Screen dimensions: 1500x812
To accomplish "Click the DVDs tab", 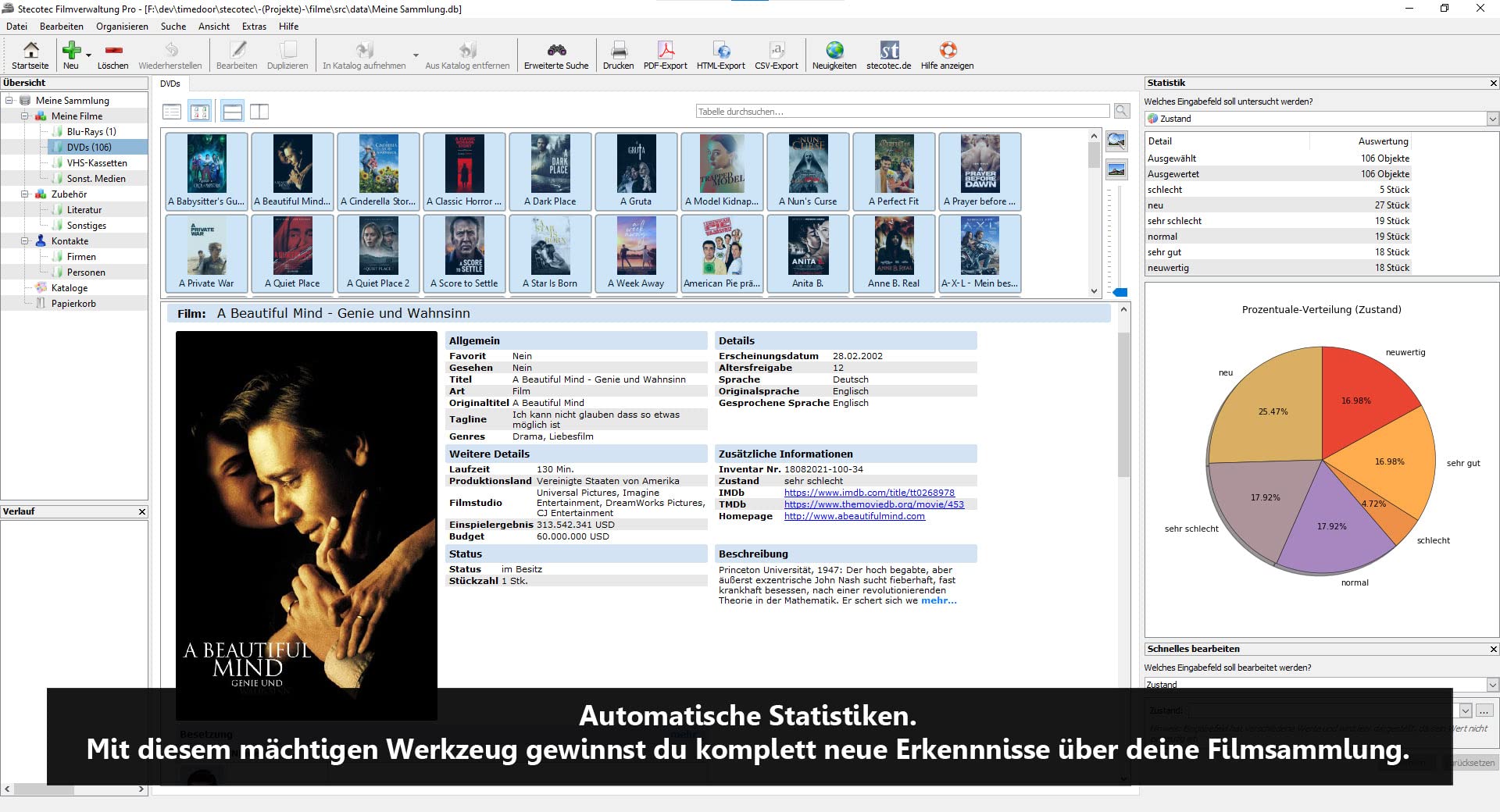I will click(170, 84).
